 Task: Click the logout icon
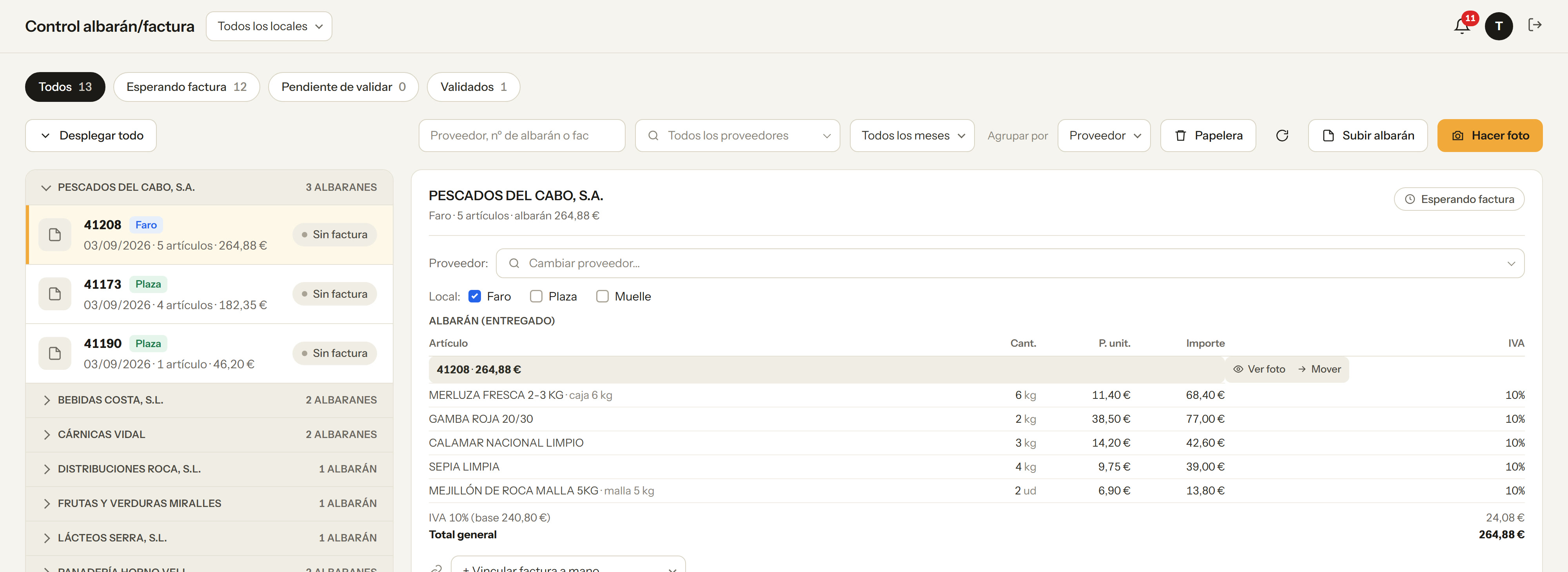[1535, 25]
